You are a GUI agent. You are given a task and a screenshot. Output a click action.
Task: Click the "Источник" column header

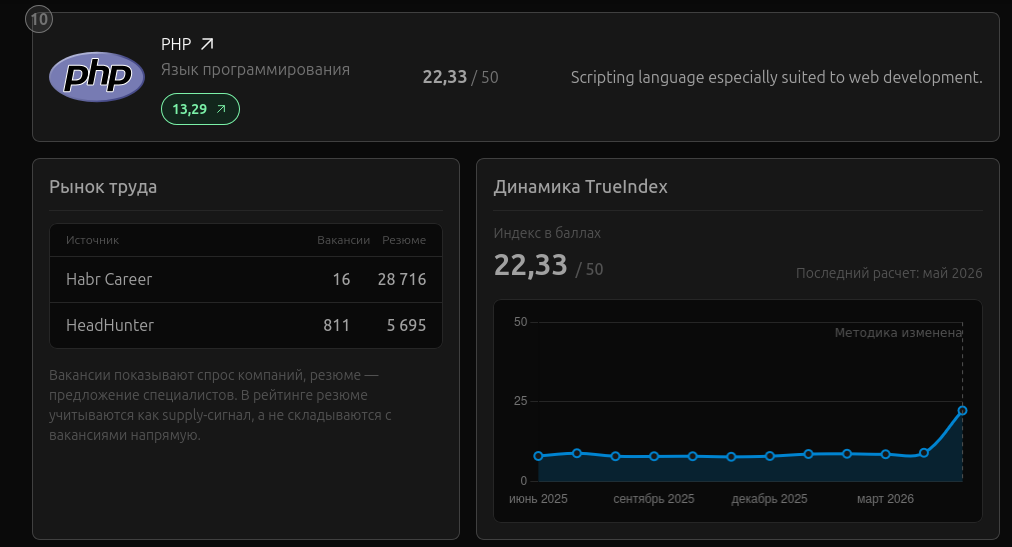[x=92, y=240]
